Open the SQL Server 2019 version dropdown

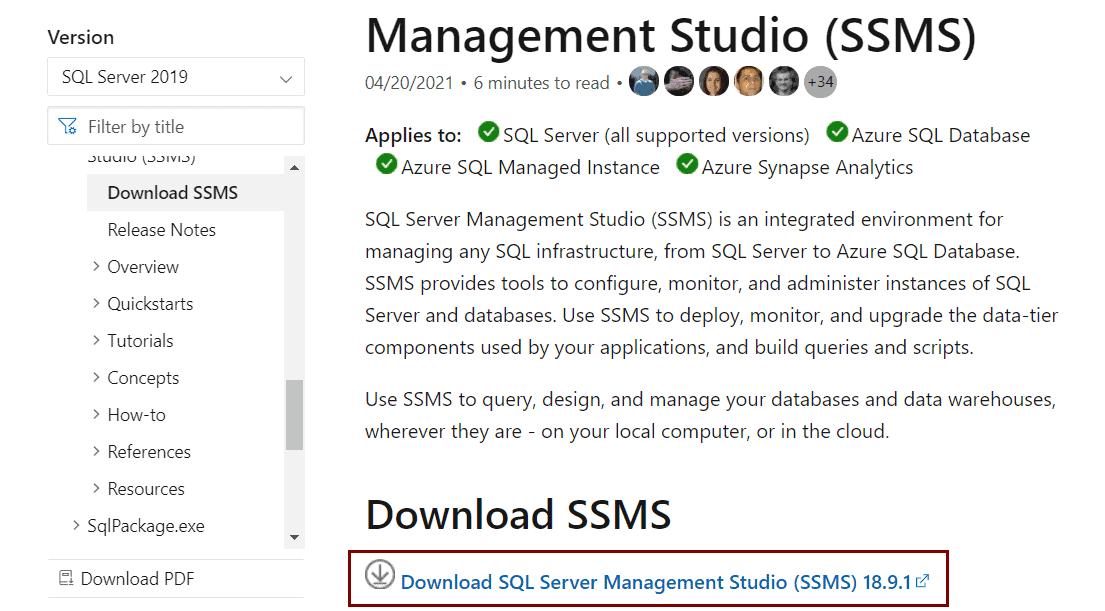coord(176,76)
